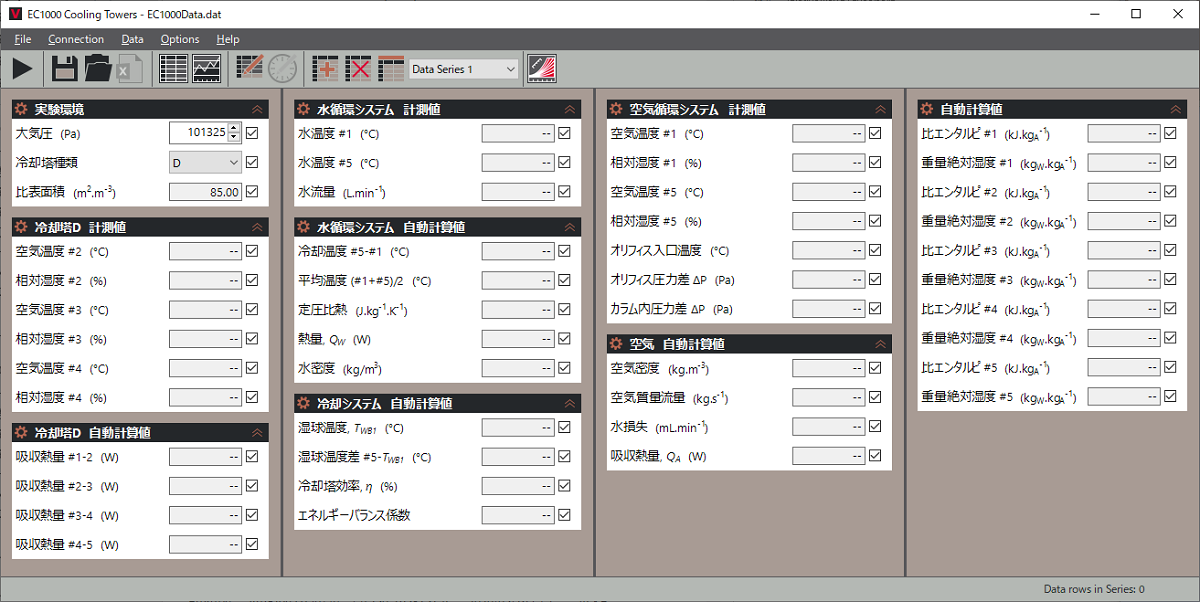Open the Connection menu

pos(76,39)
